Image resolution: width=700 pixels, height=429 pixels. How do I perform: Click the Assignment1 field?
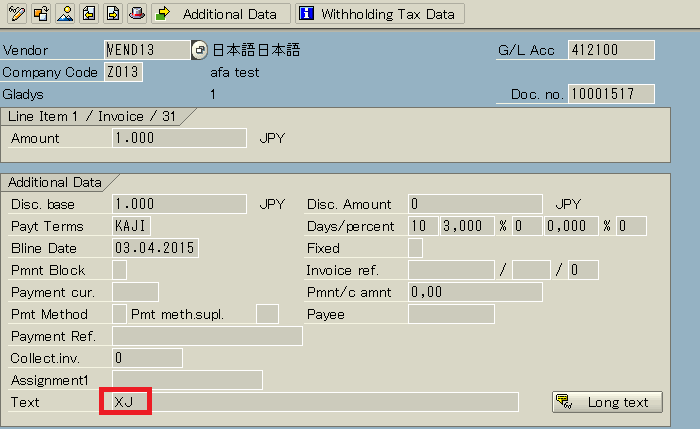click(x=187, y=380)
